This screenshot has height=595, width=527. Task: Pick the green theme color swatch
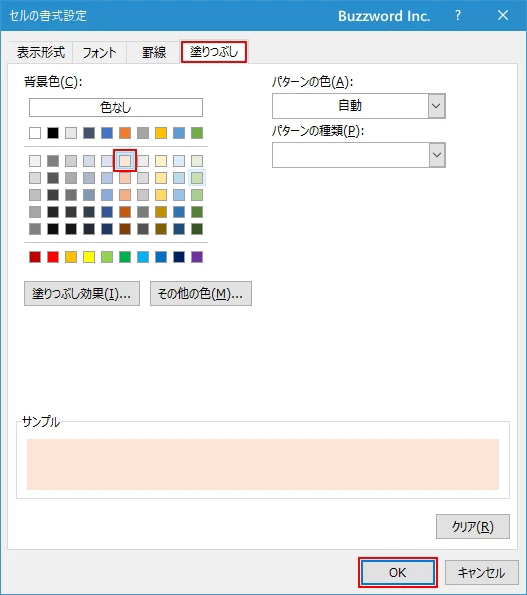coord(197,133)
